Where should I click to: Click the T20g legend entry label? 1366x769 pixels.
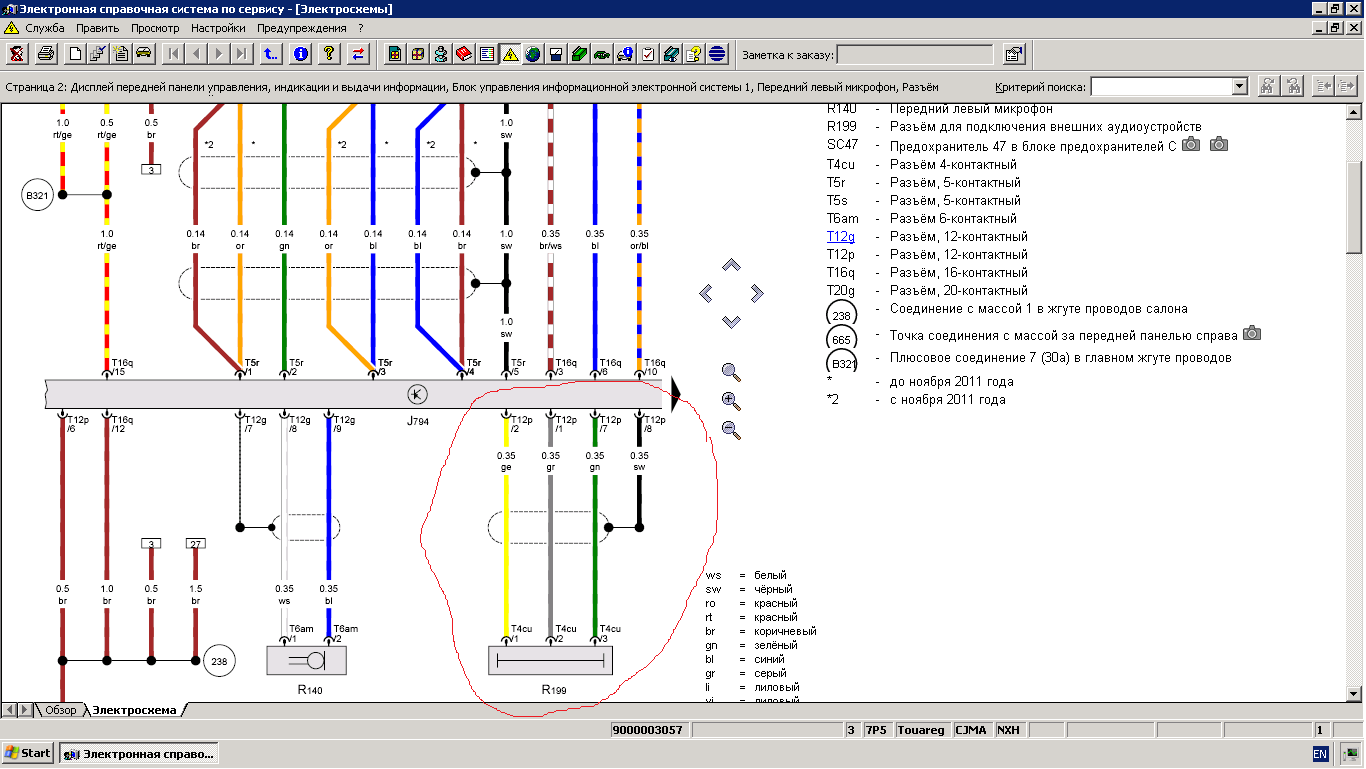(841, 291)
